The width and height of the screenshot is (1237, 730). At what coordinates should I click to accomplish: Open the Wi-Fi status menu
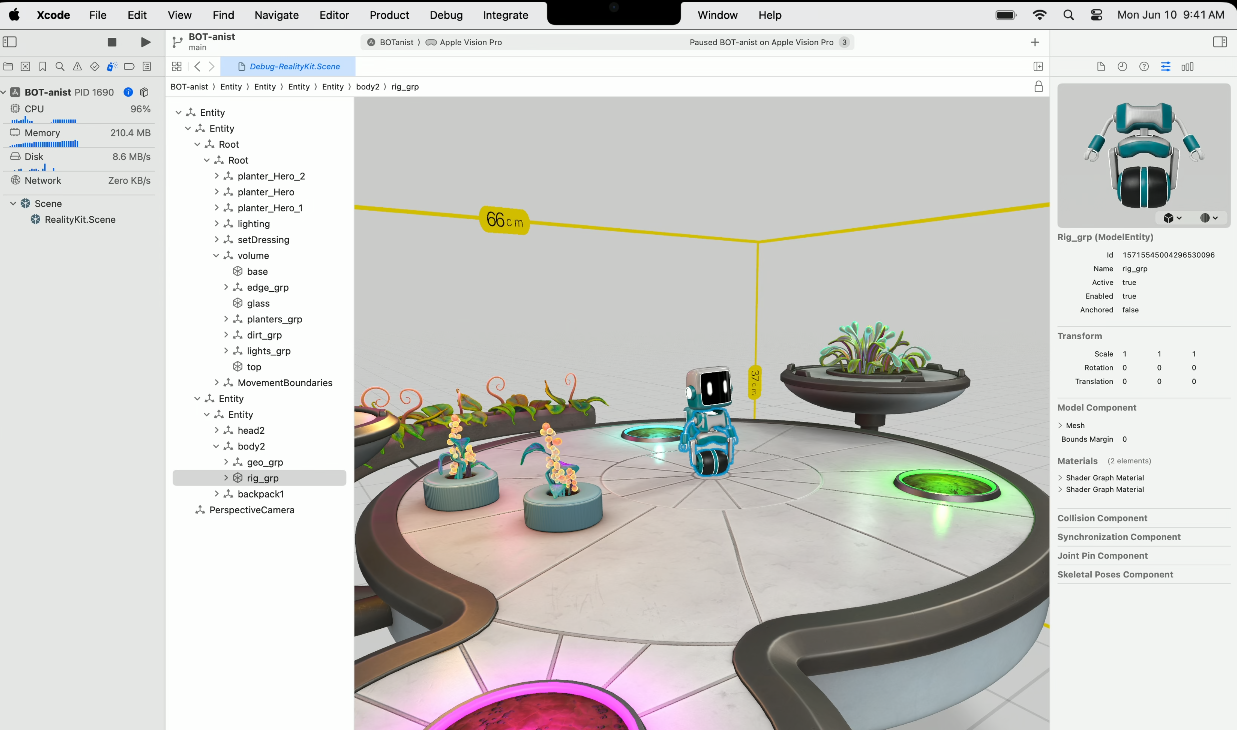pyautogui.click(x=1040, y=15)
